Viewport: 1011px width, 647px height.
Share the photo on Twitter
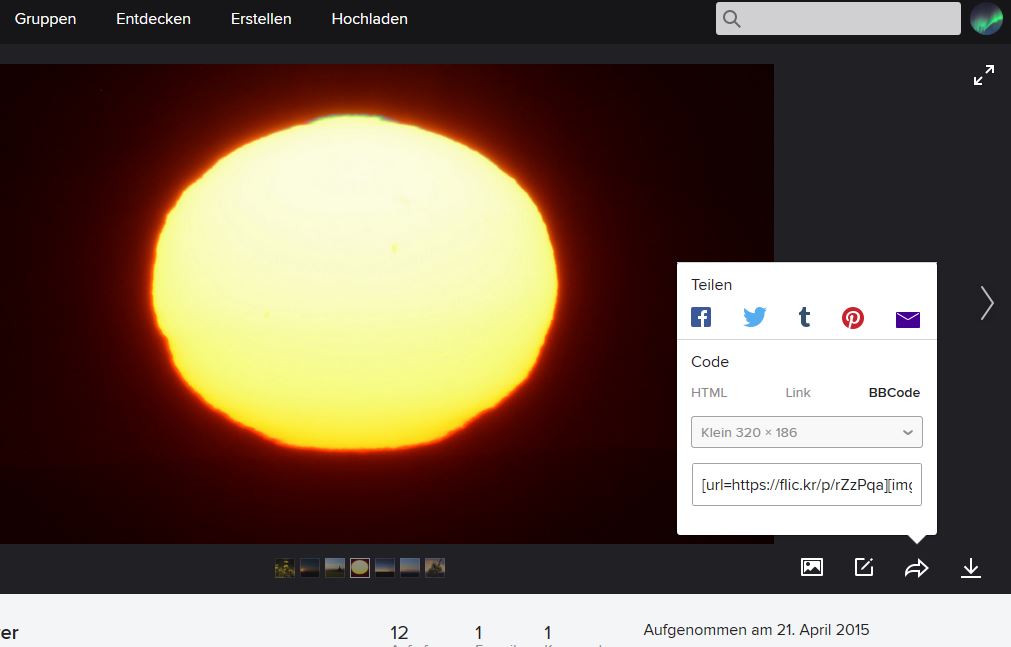(754, 318)
